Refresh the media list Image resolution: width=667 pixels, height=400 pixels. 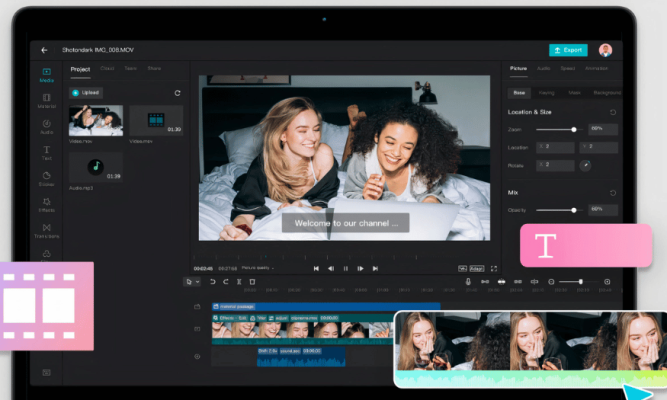[178, 93]
